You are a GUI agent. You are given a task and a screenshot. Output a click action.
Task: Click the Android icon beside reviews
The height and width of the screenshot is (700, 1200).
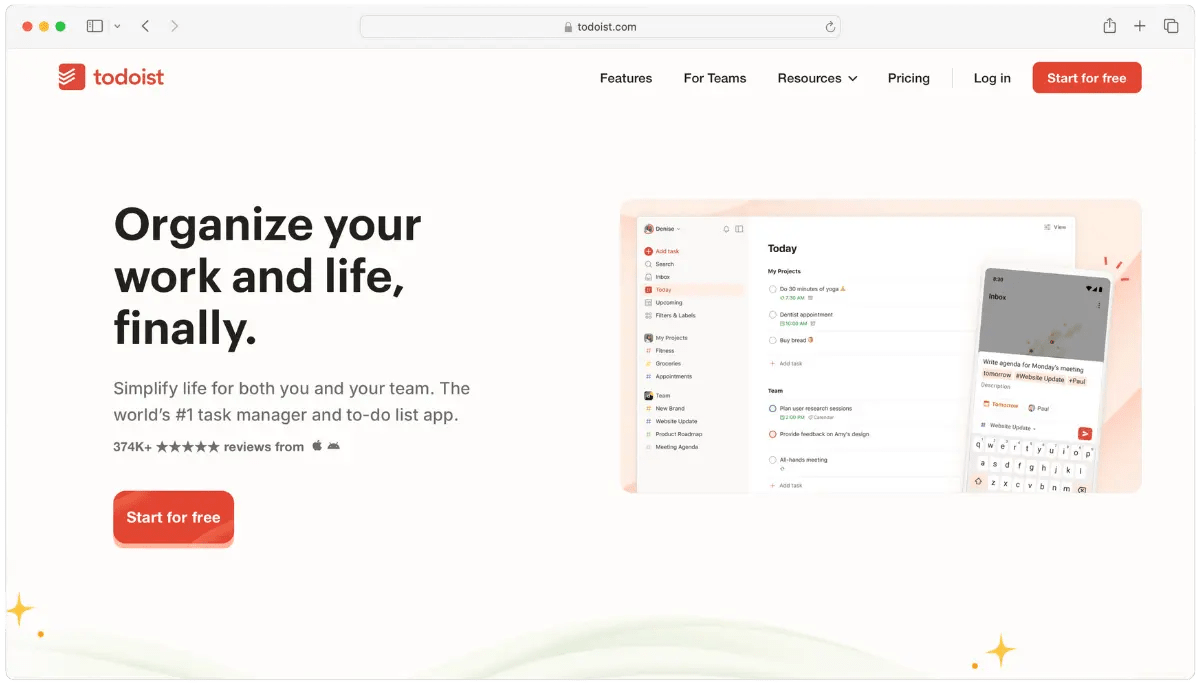tap(334, 446)
